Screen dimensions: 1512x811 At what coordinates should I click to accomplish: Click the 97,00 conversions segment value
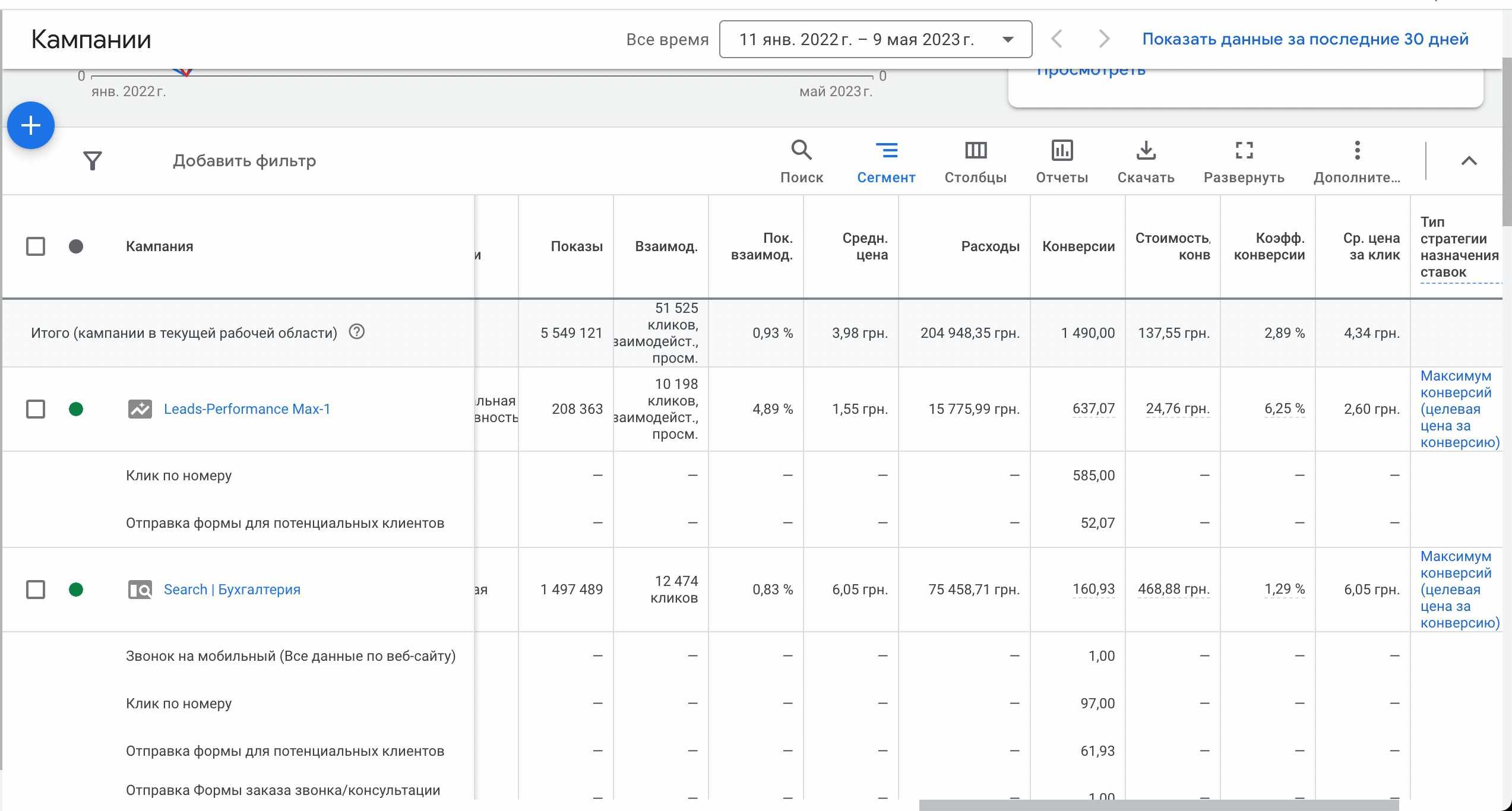1097,704
